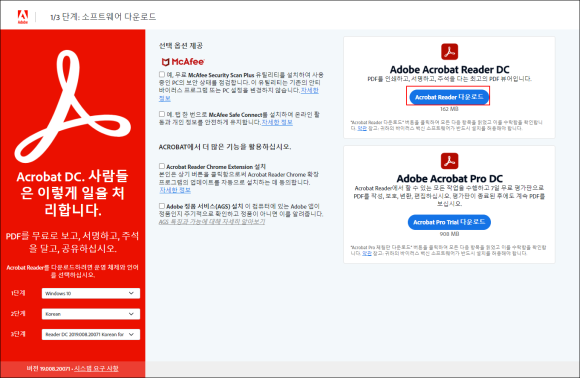Open the Korean language dropdown
The width and height of the screenshot is (580, 378).
tap(91, 314)
